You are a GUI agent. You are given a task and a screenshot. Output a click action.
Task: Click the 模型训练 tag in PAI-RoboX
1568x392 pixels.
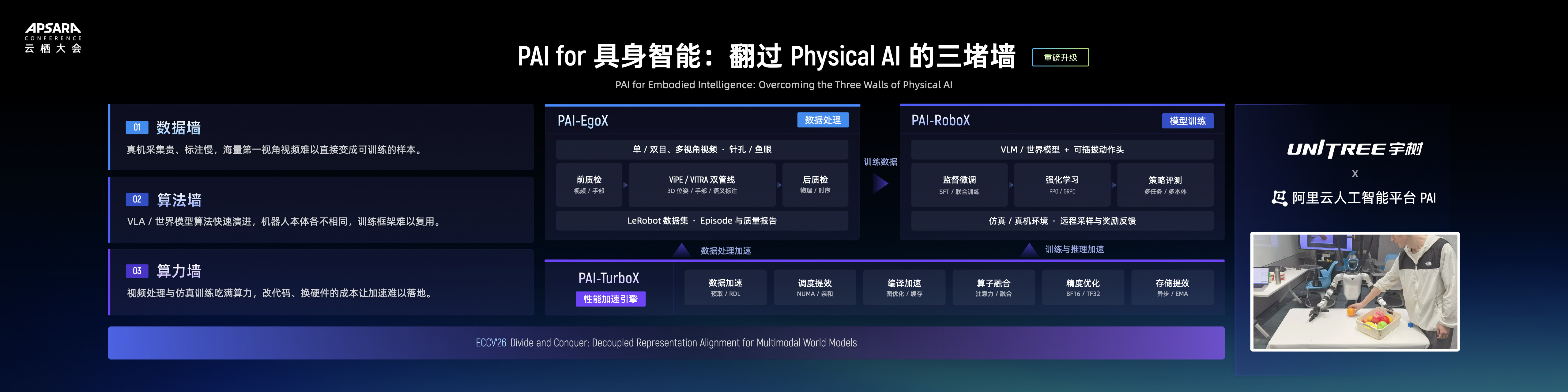(x=1188, y=121)
